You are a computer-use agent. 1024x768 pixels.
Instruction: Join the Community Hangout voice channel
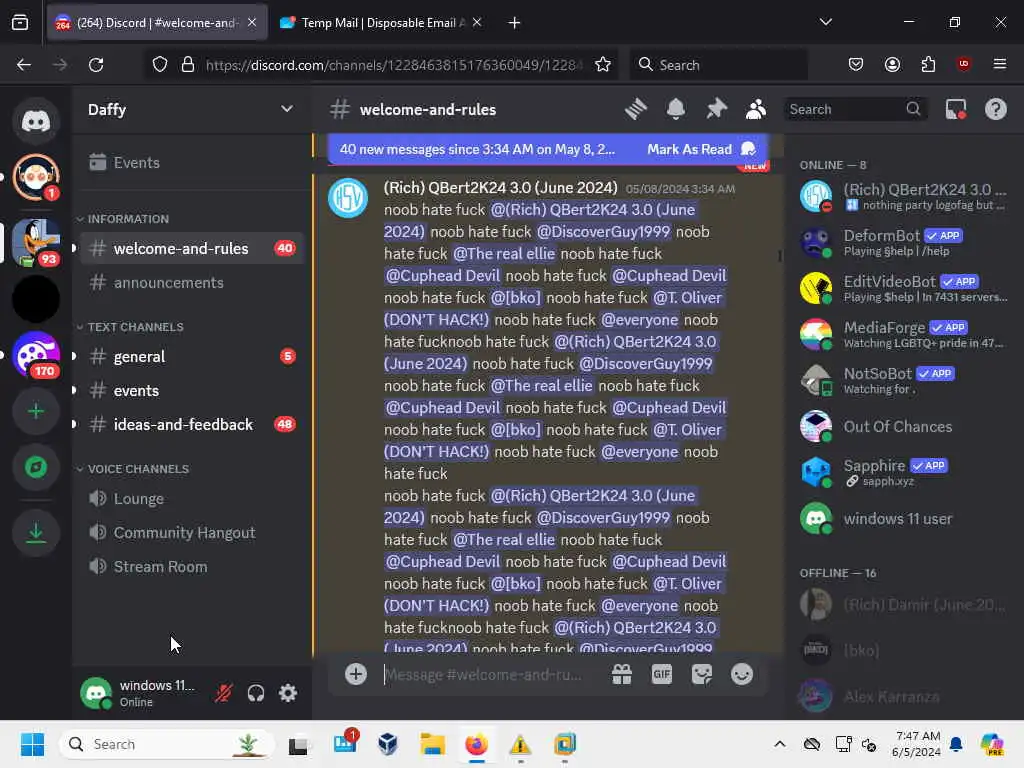192,532
